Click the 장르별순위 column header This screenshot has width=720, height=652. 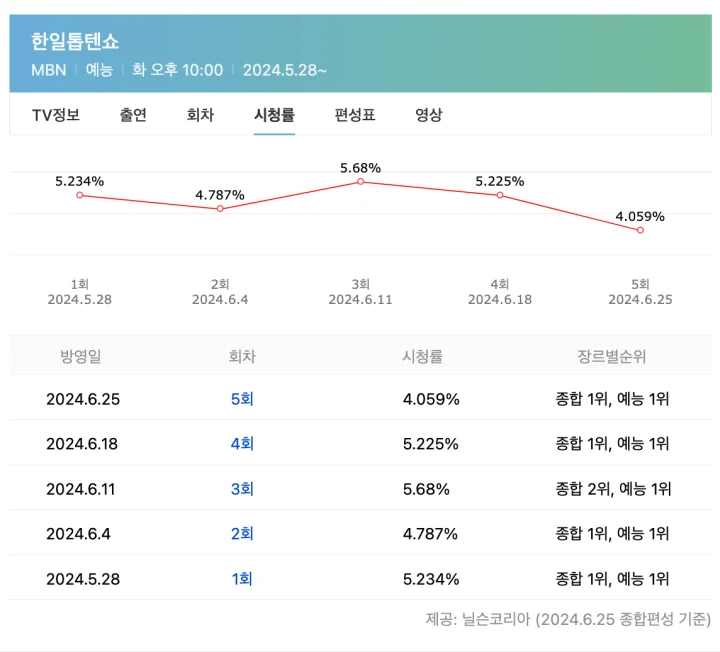point(612,356)
